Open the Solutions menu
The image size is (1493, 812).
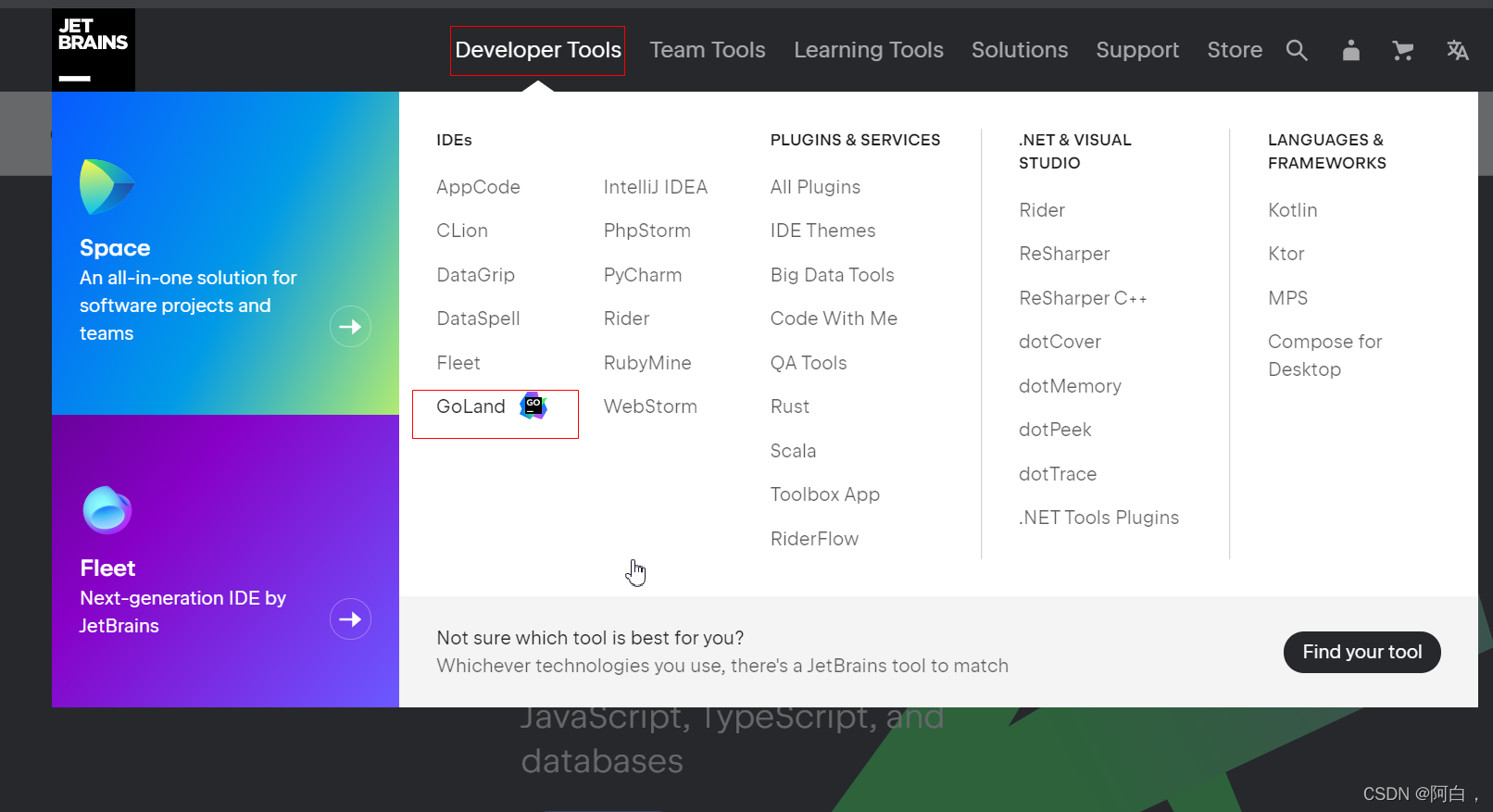point(1020,50)
